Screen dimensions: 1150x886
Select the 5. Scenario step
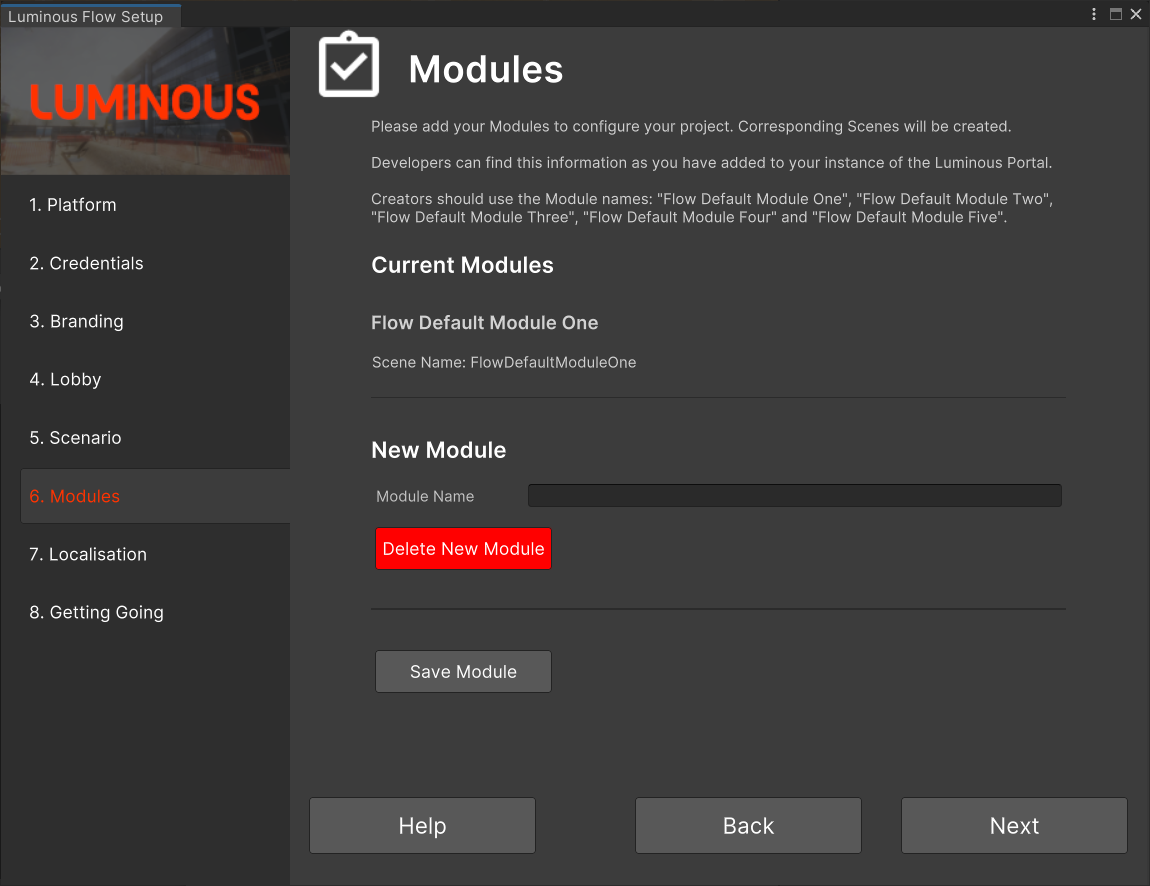[x=75, y=437]
